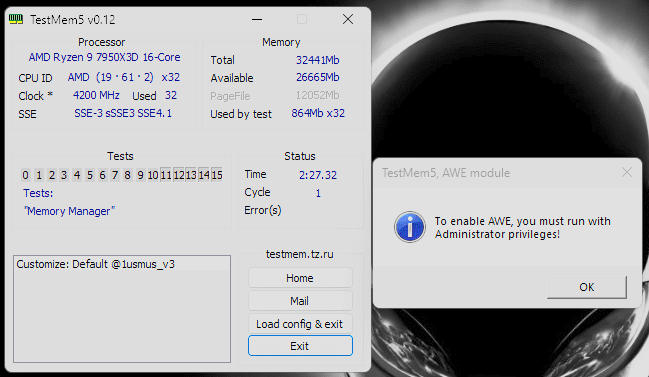The image size is (649, 377).
Task: Select test number 13 box
Action: click(191, 175)
